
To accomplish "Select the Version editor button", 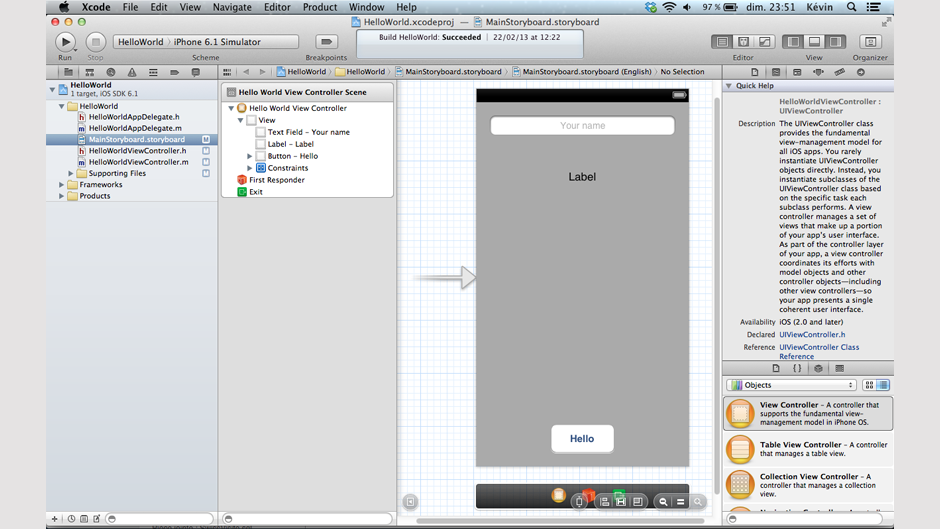I will 764,42.
